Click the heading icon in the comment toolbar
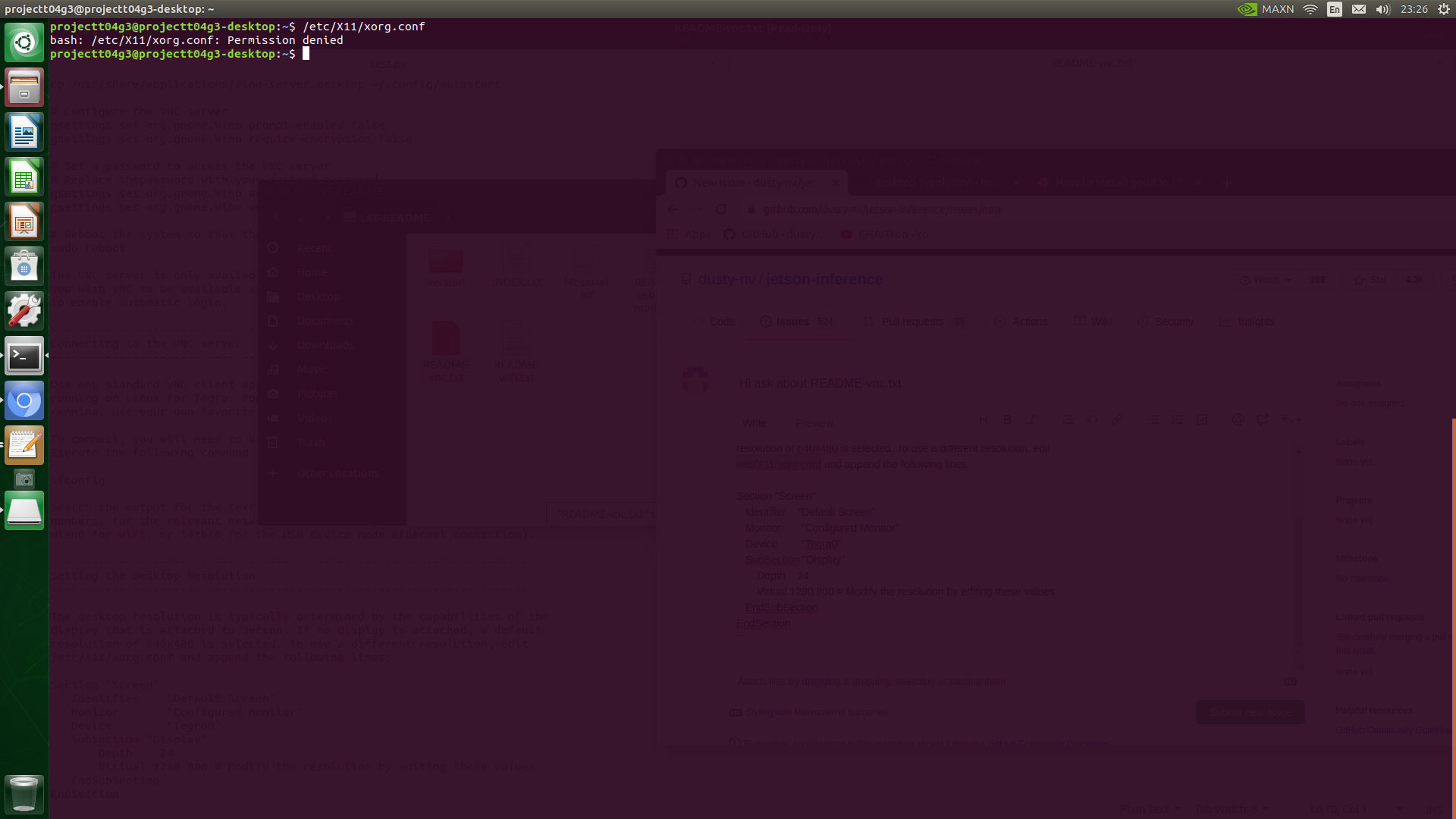Screen dimensions: 1456x819 tap(984, 419)
